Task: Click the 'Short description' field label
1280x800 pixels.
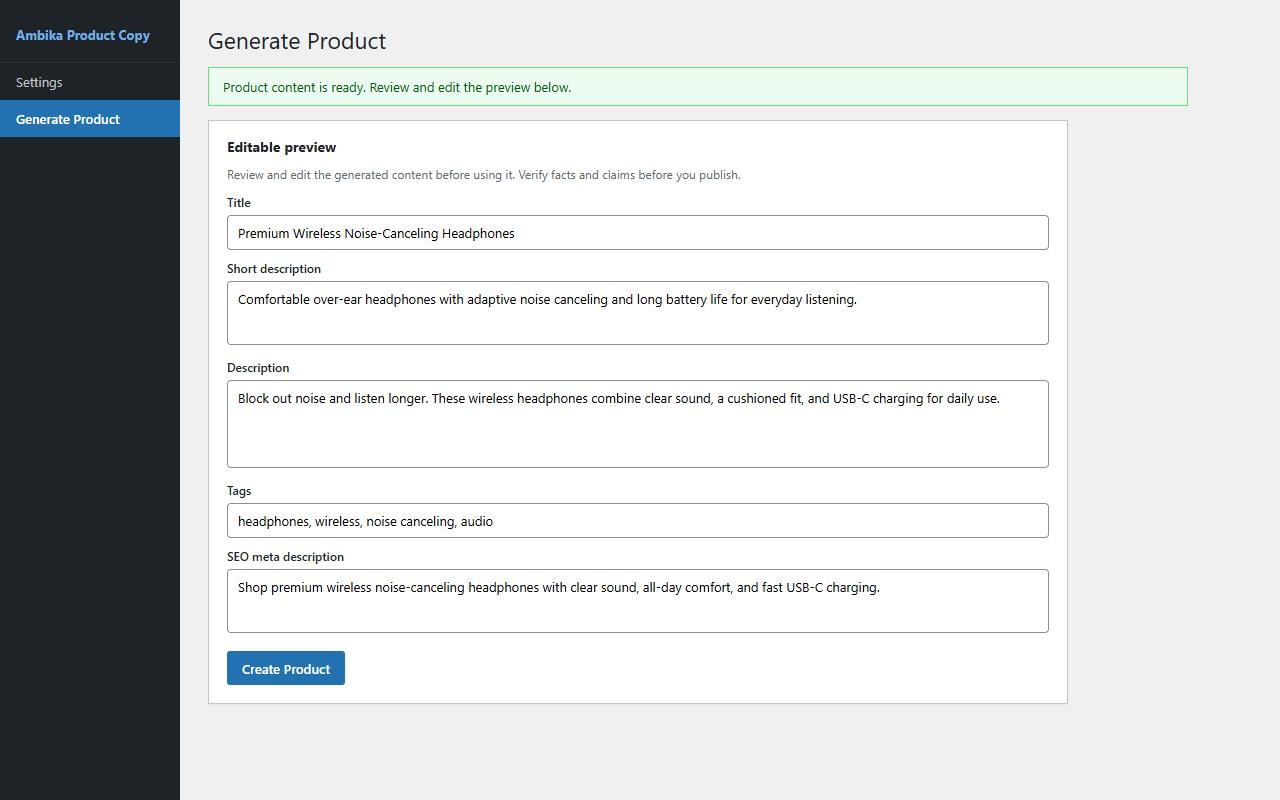Action: 274,269
